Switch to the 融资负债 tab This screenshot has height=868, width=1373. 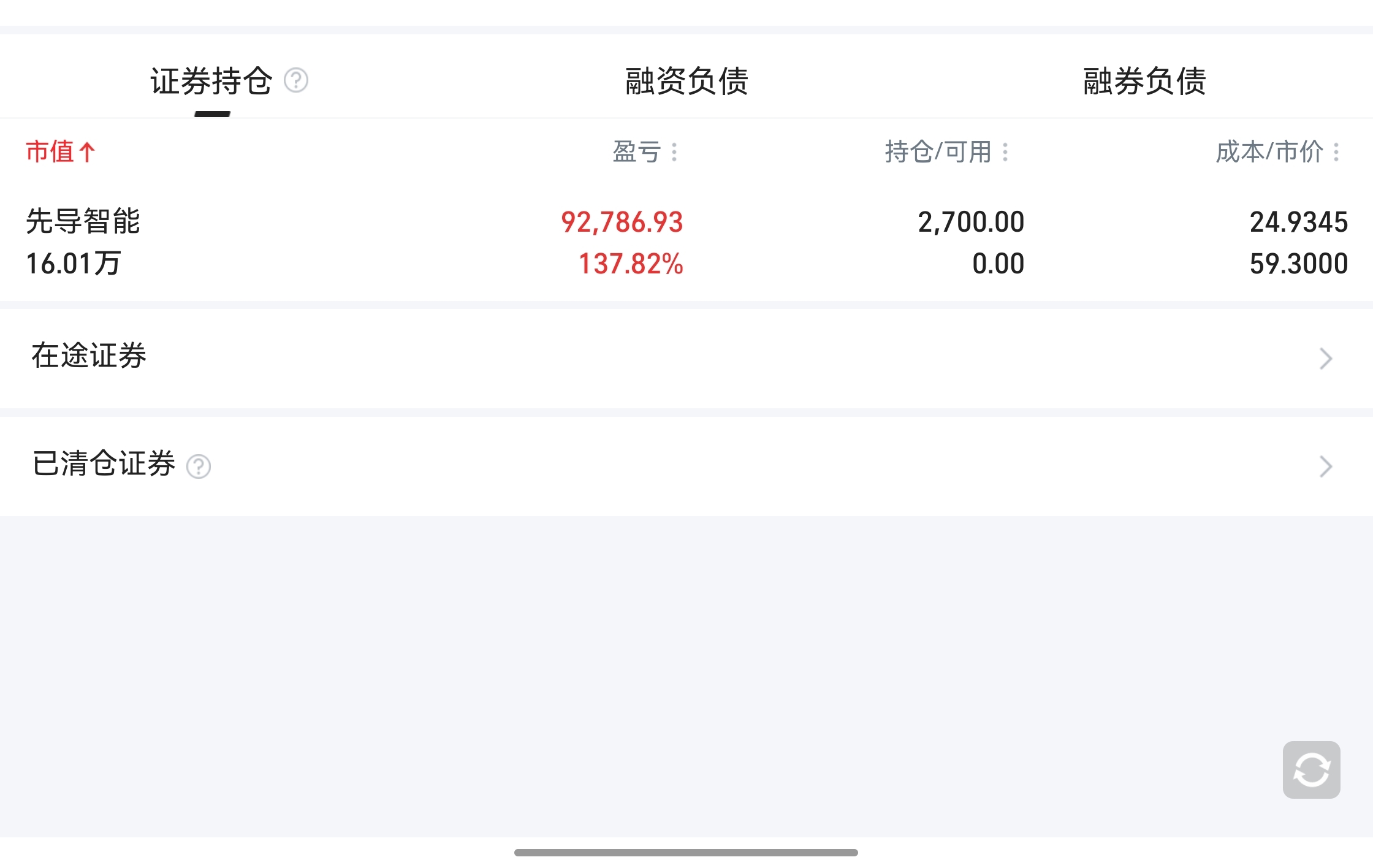[x=686, y=81]
